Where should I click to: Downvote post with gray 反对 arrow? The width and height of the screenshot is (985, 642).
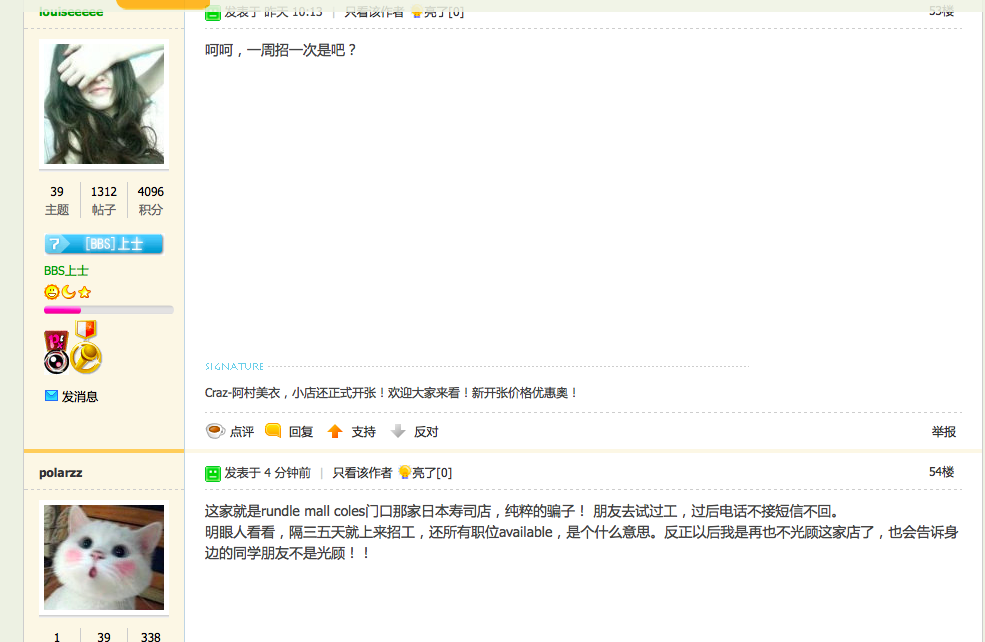click(x=398, y=431)
